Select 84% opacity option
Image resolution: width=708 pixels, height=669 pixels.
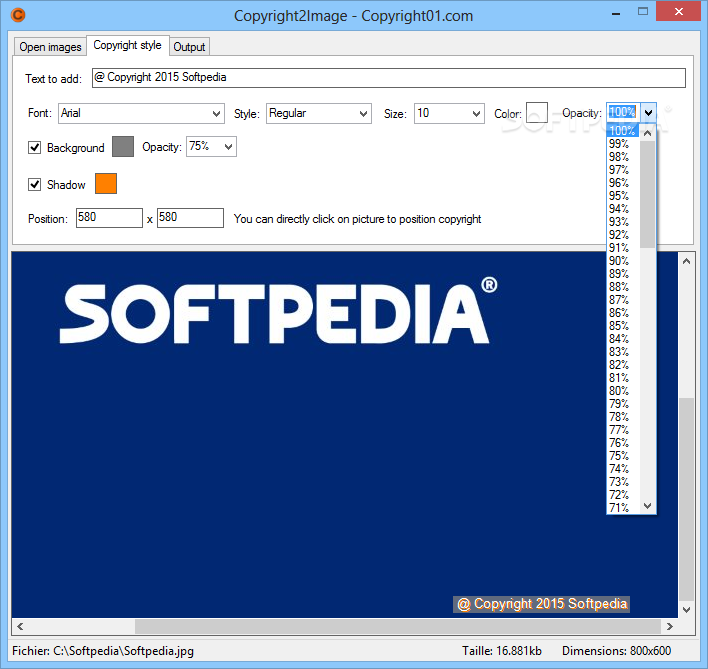click(x=623, y=339)
